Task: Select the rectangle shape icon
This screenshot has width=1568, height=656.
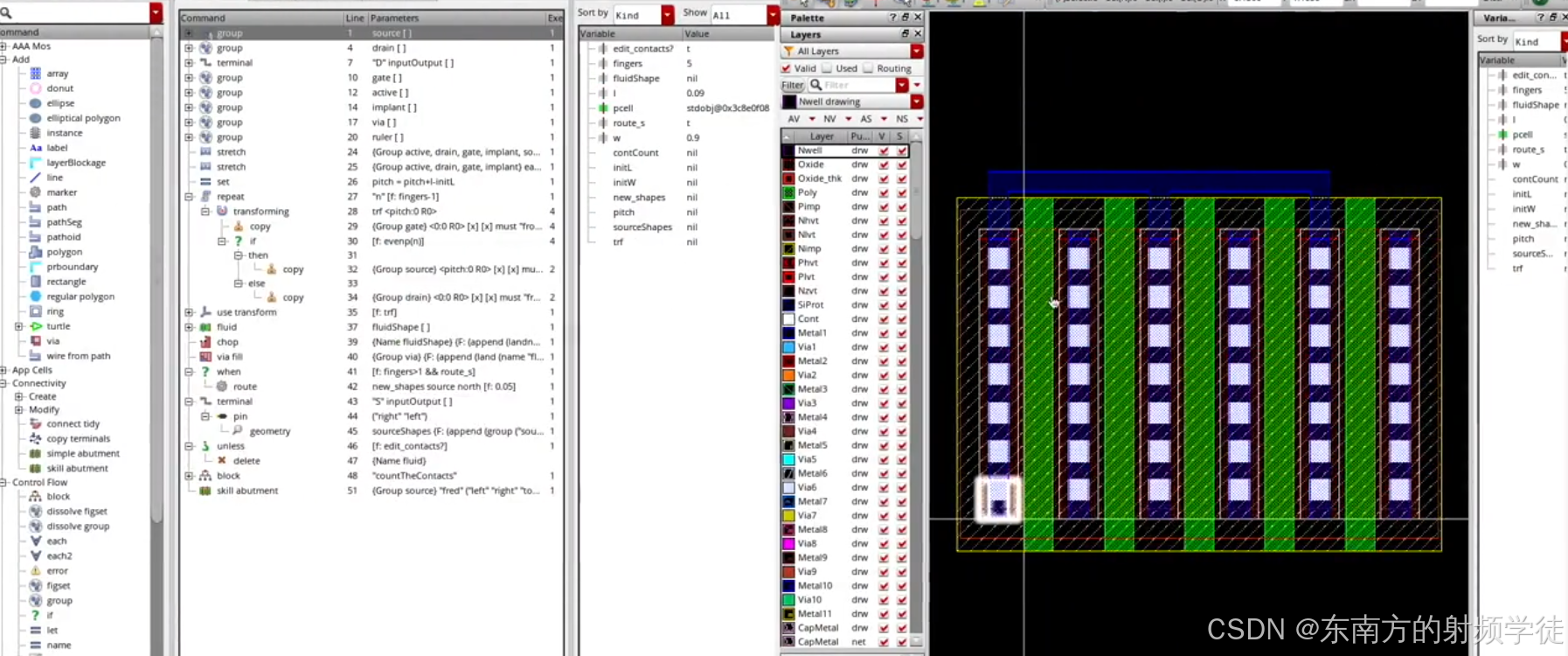Action: [x=36, y=282]
